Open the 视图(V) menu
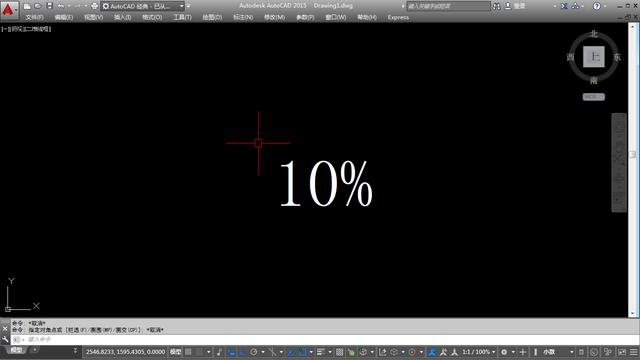The image size is (640, 360). (93, 18)
